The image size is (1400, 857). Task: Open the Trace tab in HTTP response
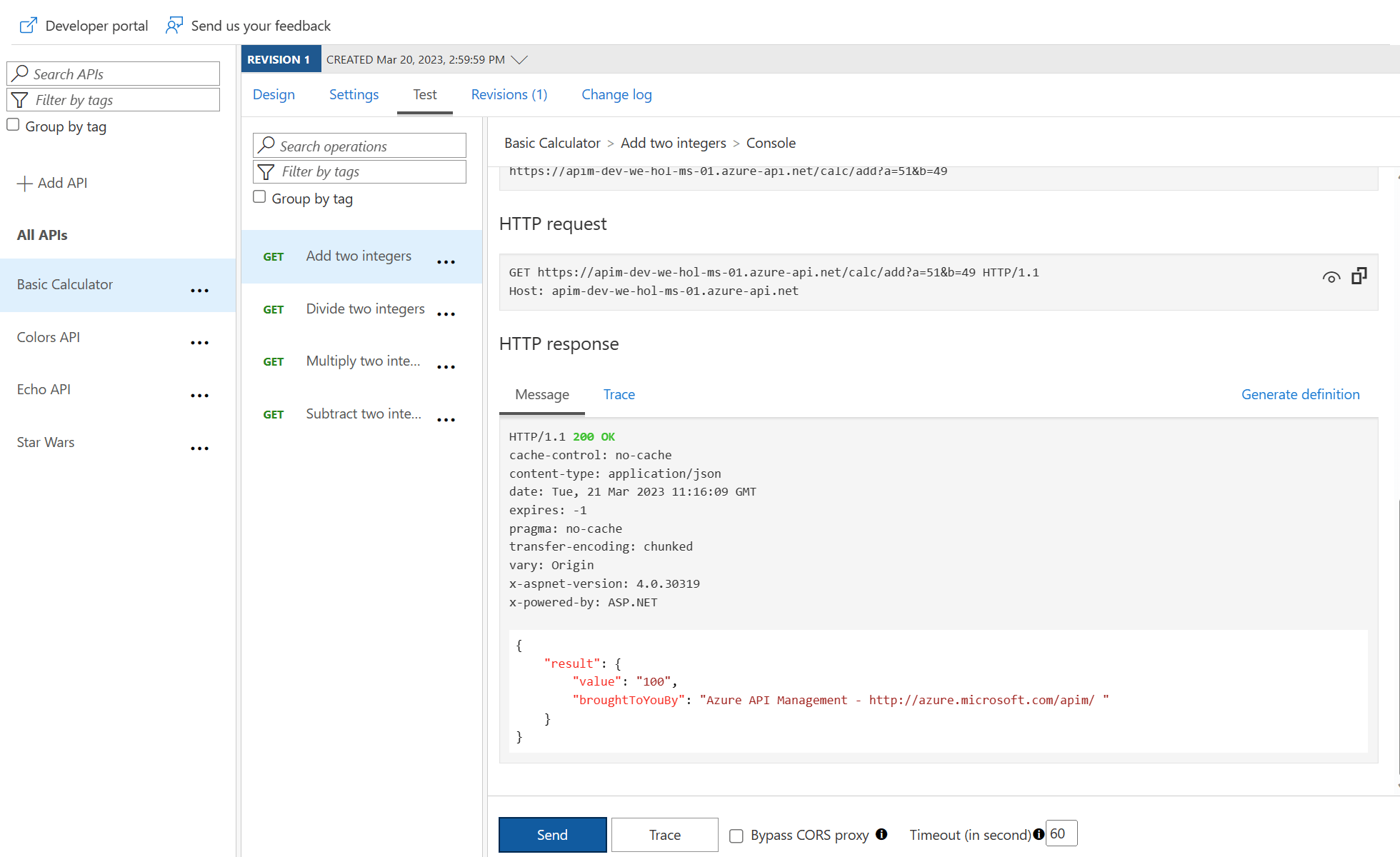tap(619, 394)
